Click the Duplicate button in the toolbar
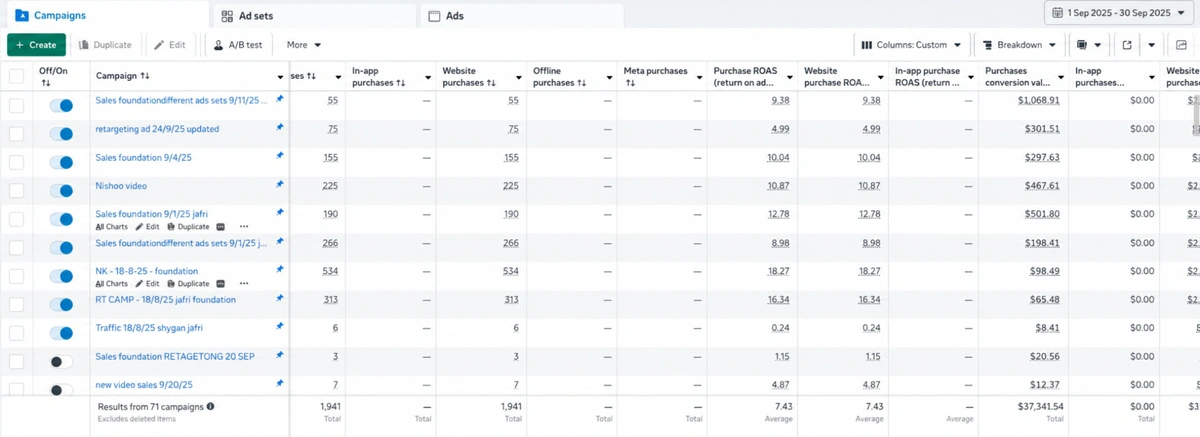Screen dimensions: 1200x437 pyautogui.click(x=105, y=45)
